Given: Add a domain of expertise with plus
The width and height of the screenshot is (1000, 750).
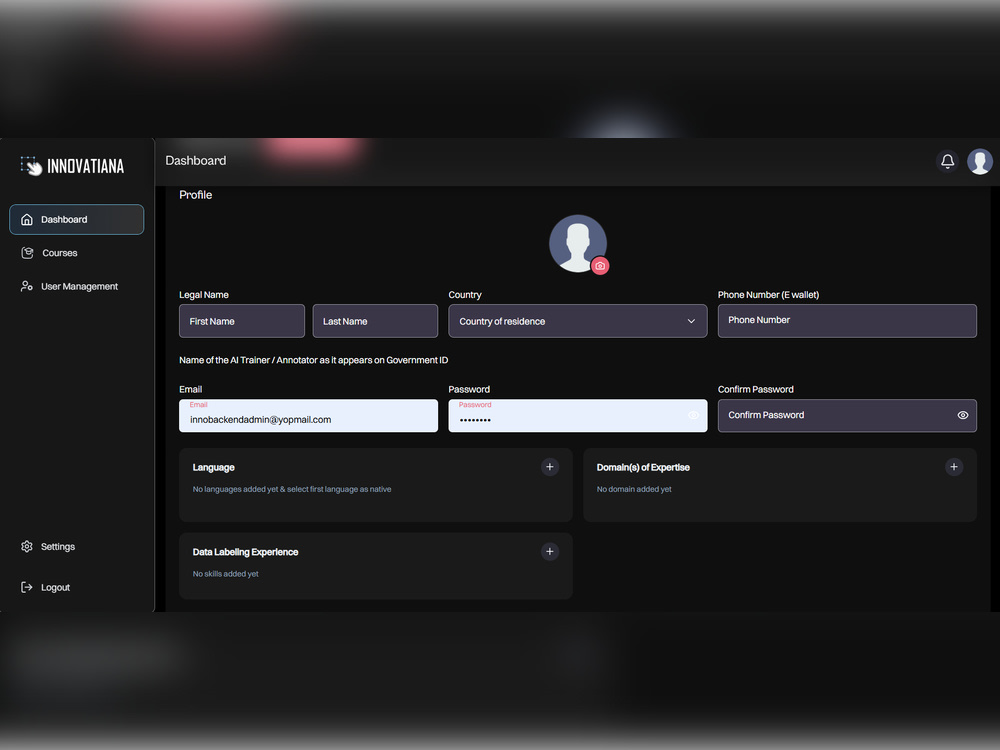Looking at the screenshot, I should tap(954, 467).
